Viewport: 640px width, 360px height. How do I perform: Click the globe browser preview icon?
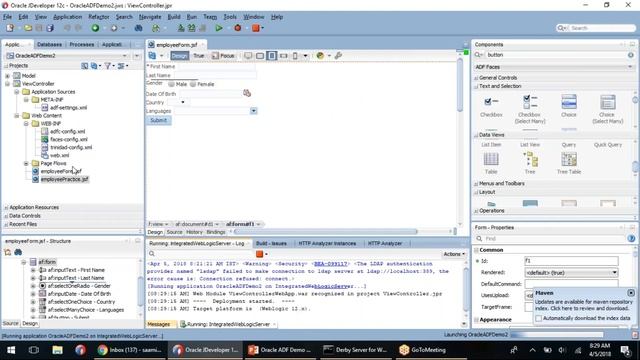[x=320, y=56]
